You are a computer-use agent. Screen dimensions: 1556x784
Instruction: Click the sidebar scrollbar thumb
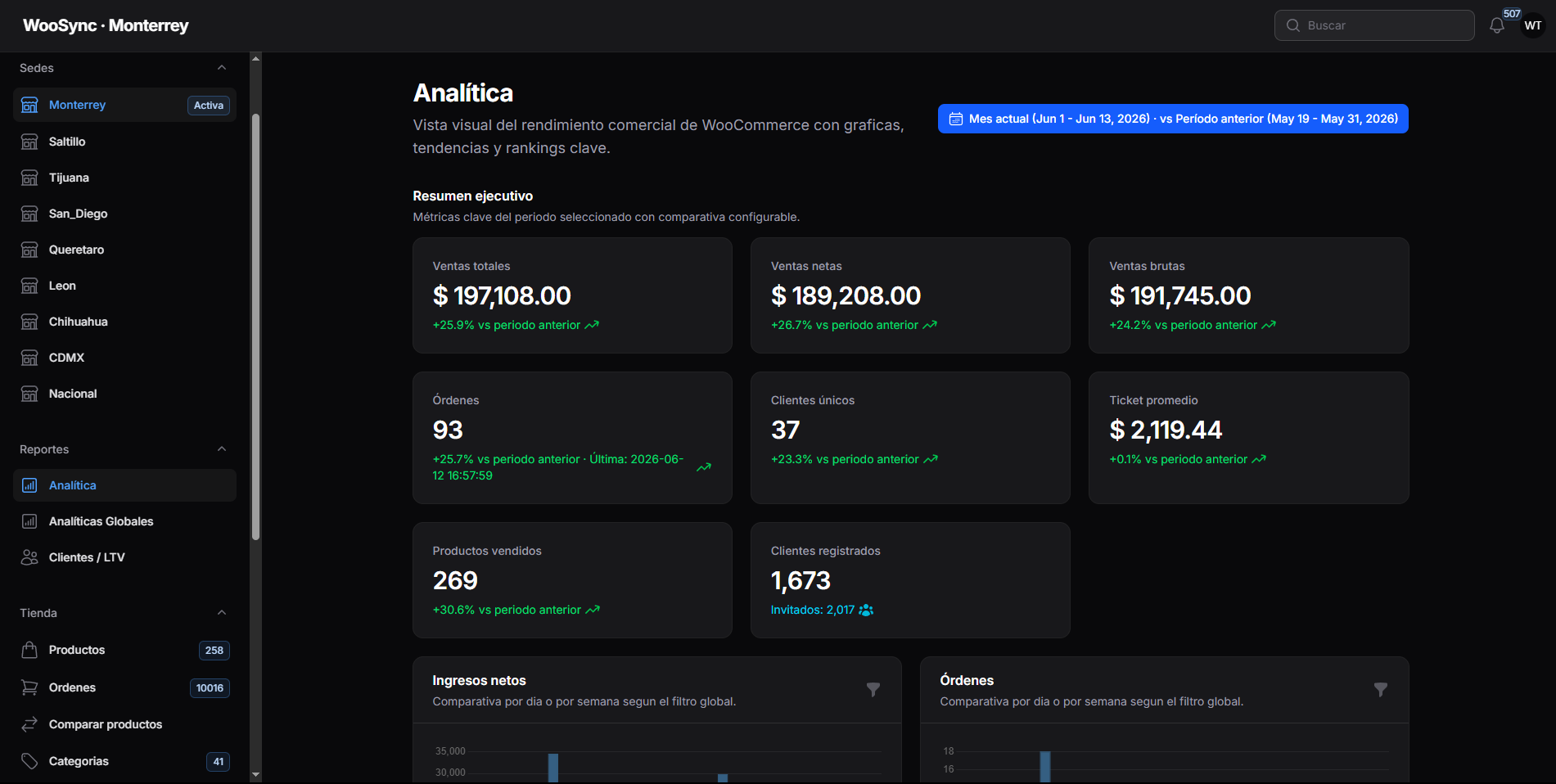tap(255, 327)
